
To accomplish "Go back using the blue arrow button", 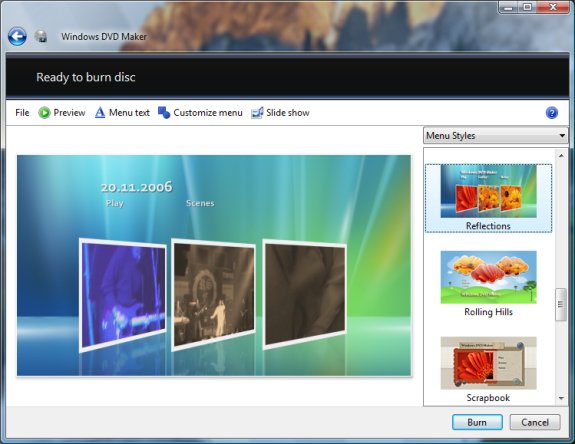I will pyautogui.click(x=17, y=36).
